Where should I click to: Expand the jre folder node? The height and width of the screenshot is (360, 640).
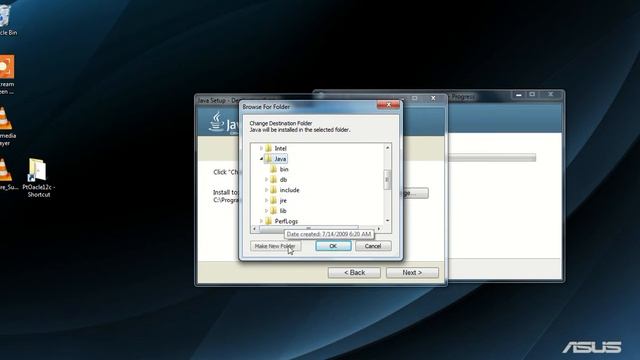267,200
